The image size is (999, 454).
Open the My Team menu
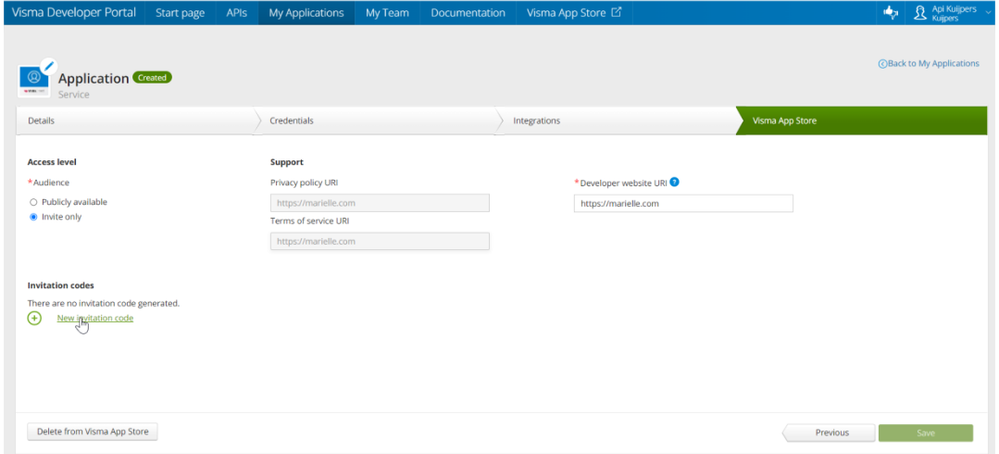[x=387, y=13]
